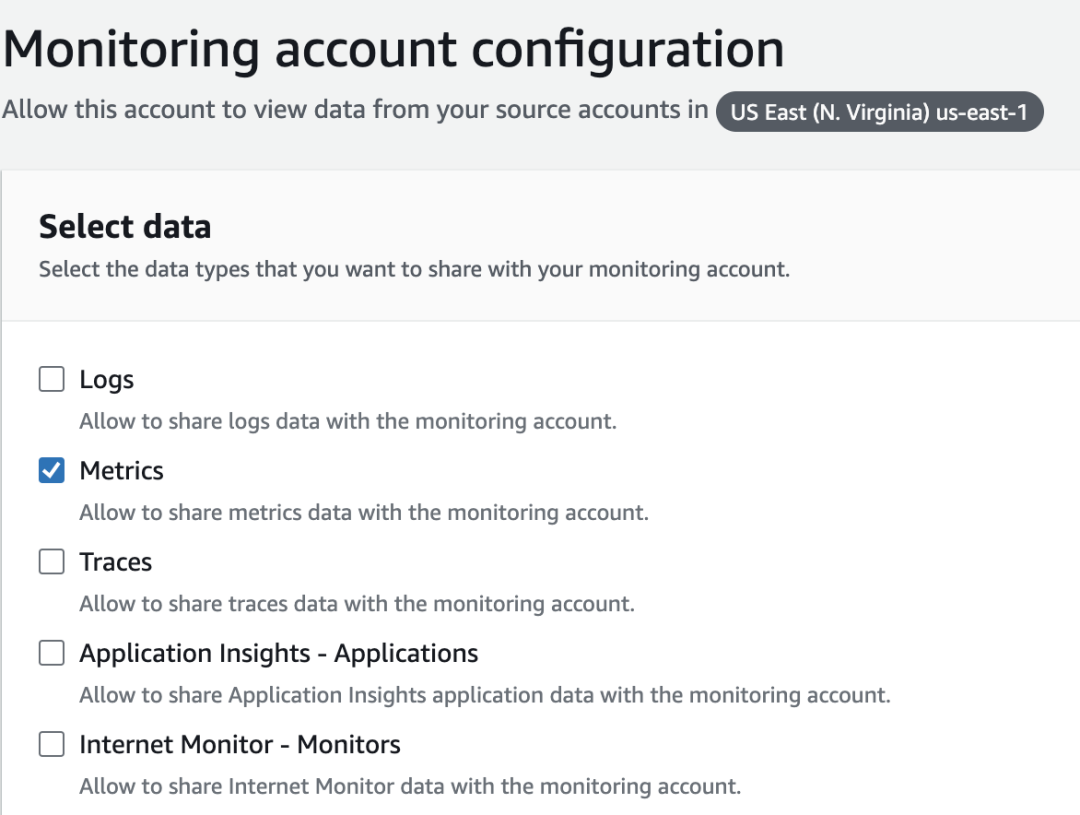The image size is (1080, 815).
Task: Click the 'Allow to share metrics data' description
Action: click(x=363, y=513)
